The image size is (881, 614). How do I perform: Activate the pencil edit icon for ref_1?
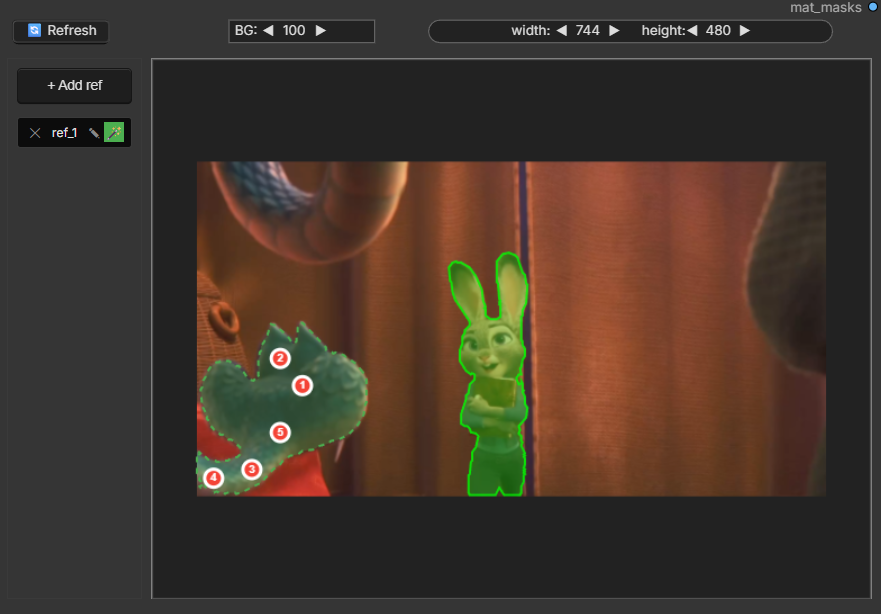[94, 133]
